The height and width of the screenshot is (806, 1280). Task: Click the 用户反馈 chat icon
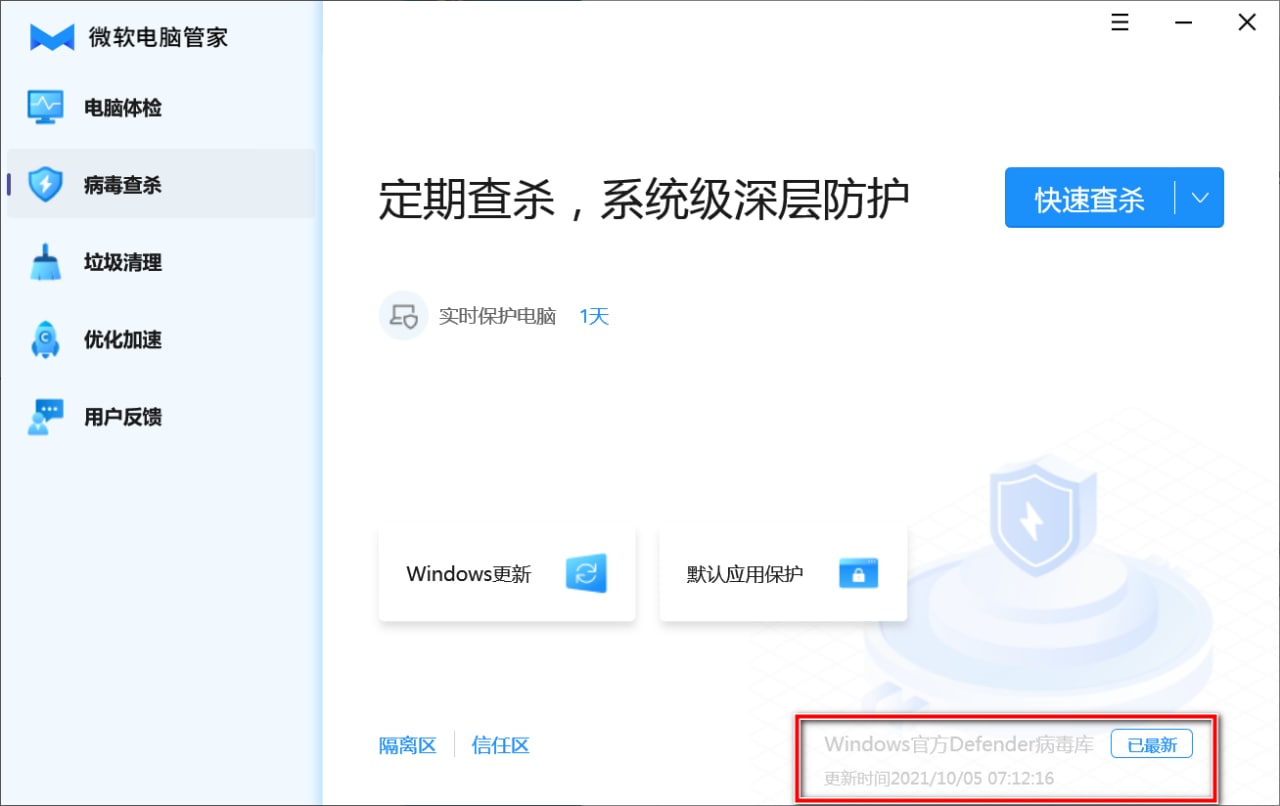click(x=45, y=417)
